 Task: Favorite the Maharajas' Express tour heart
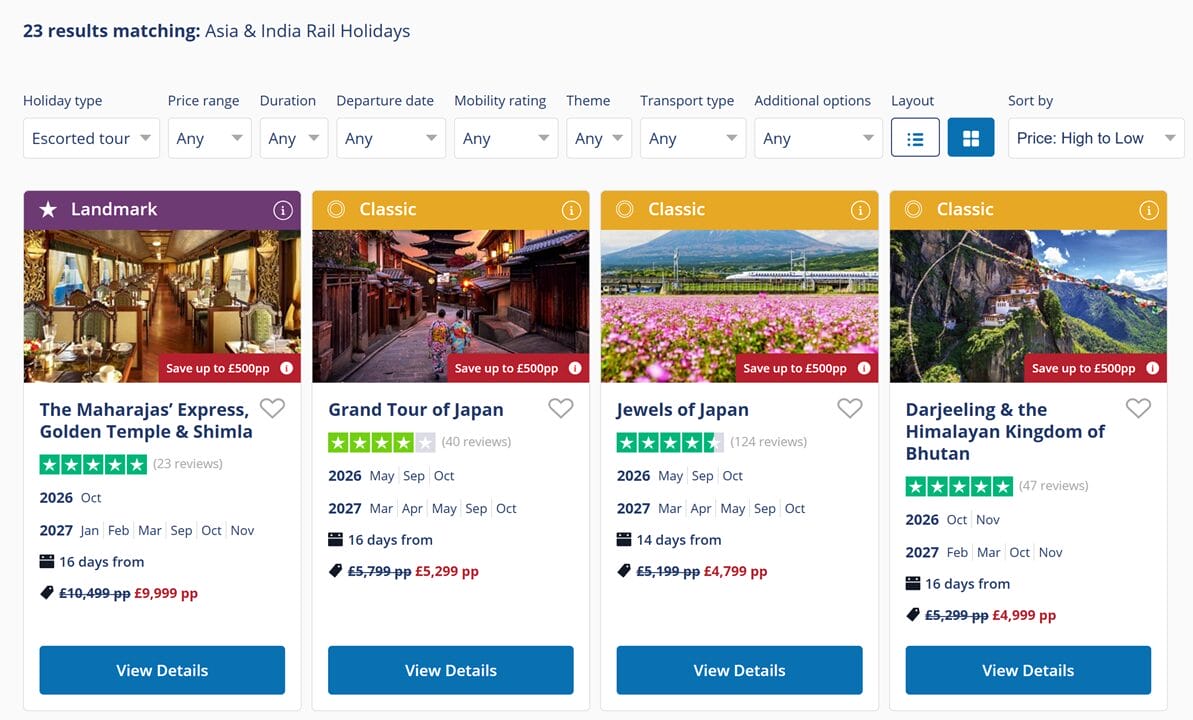[x=272, y=409]
